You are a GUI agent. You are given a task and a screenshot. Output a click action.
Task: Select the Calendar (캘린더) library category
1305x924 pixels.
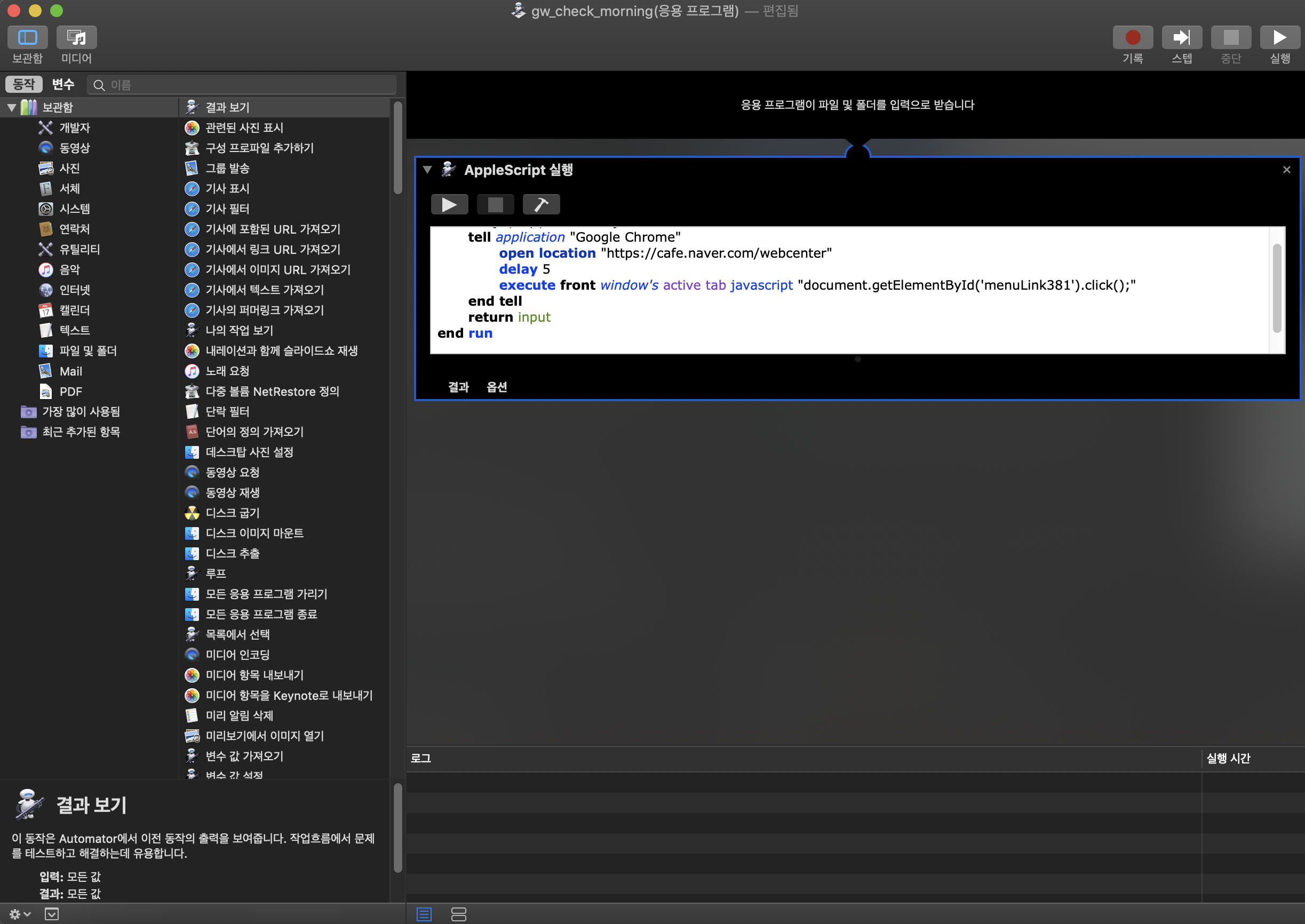pos(75,310)
